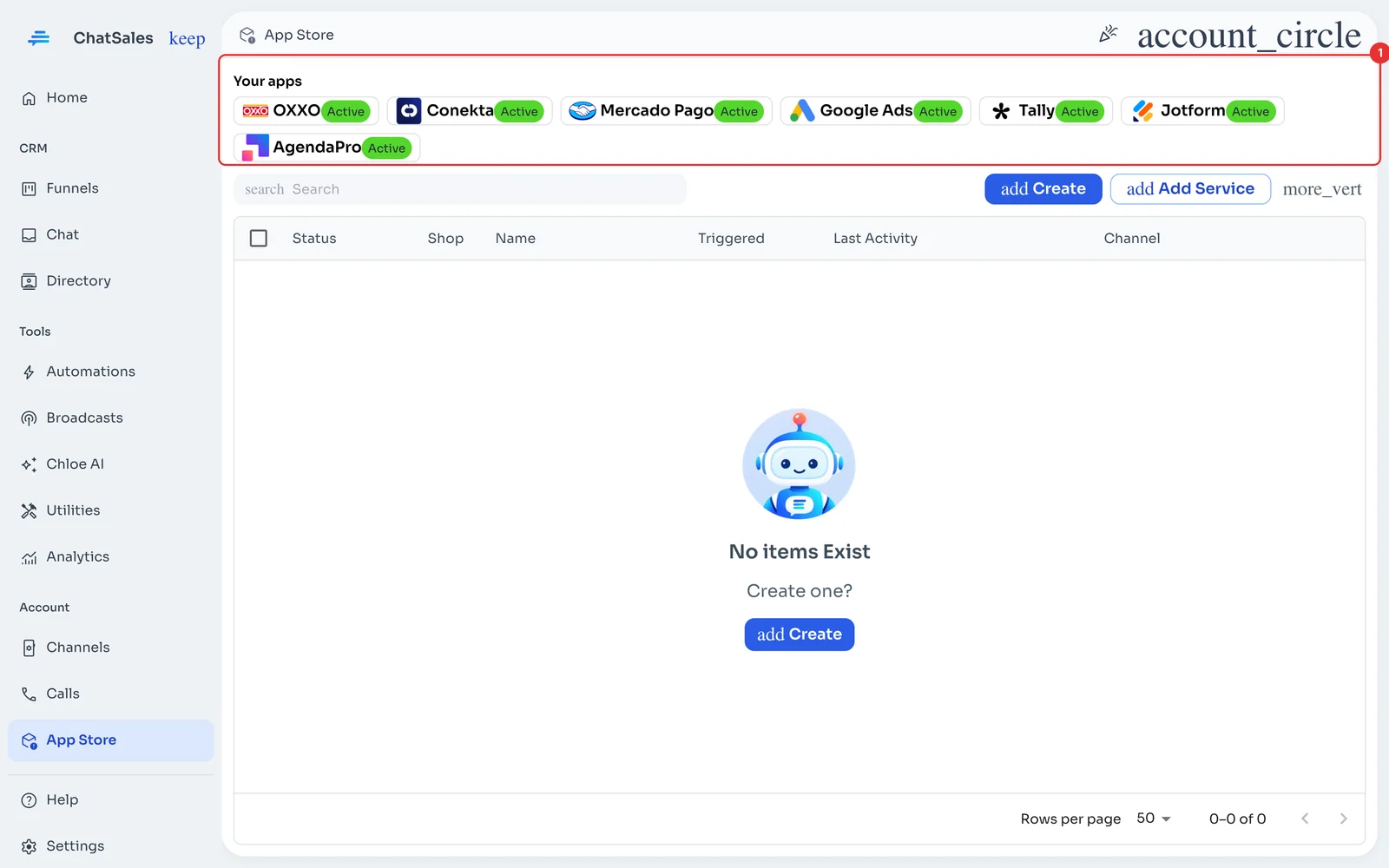Click the App Store sidebar icon
The height and width of the screenshot is (868, 1389).
[29, 740]
